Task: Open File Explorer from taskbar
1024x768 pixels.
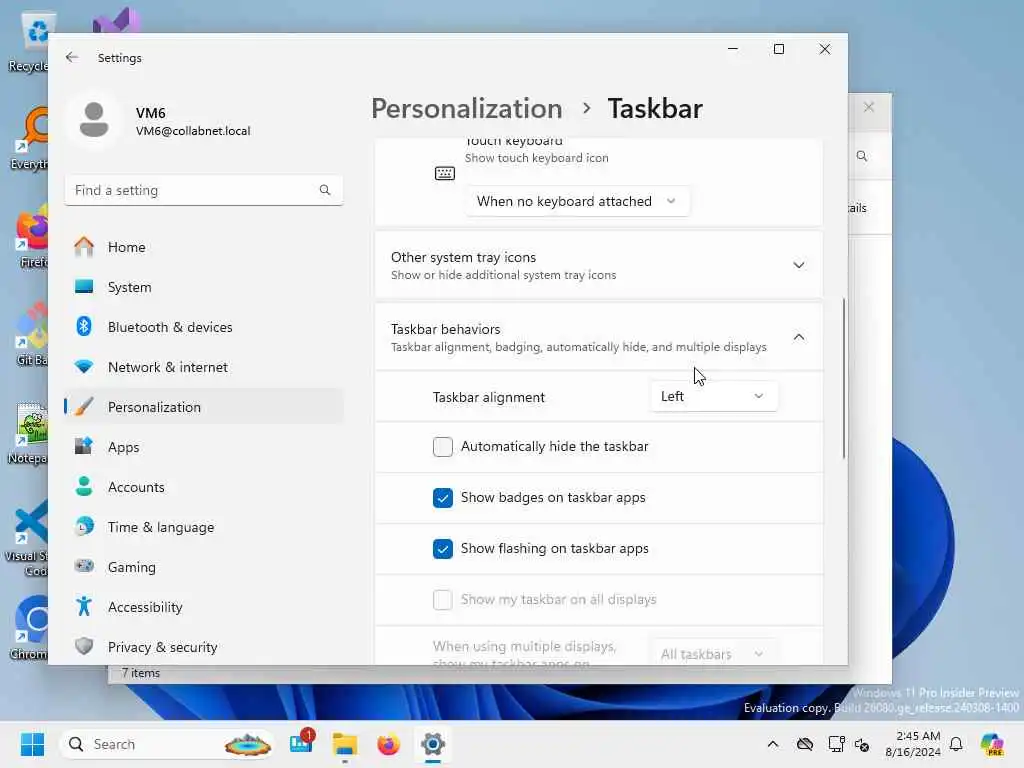Action: point(345,744)
